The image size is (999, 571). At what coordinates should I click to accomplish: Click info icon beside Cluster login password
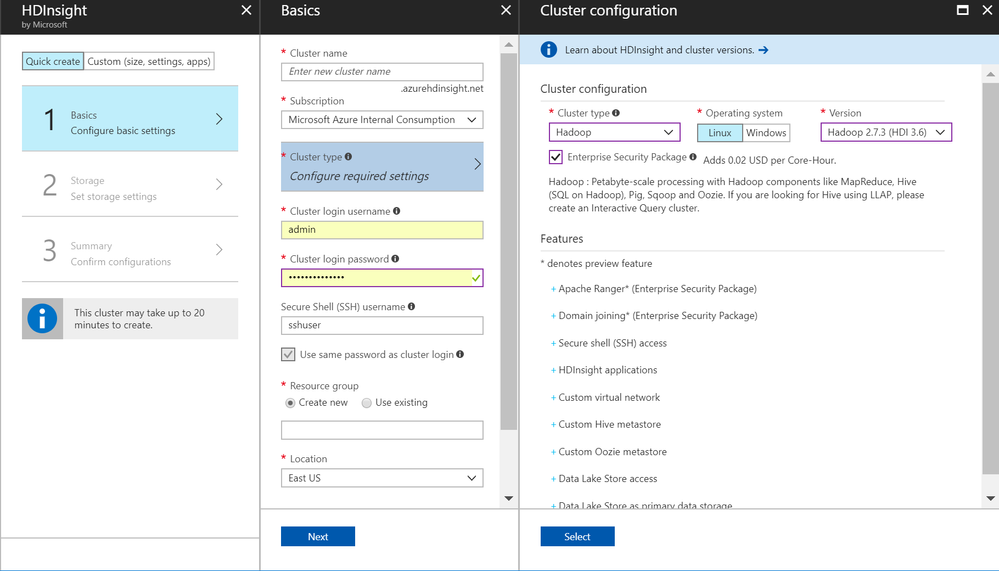pyautogui.click(x=396, y=259)
